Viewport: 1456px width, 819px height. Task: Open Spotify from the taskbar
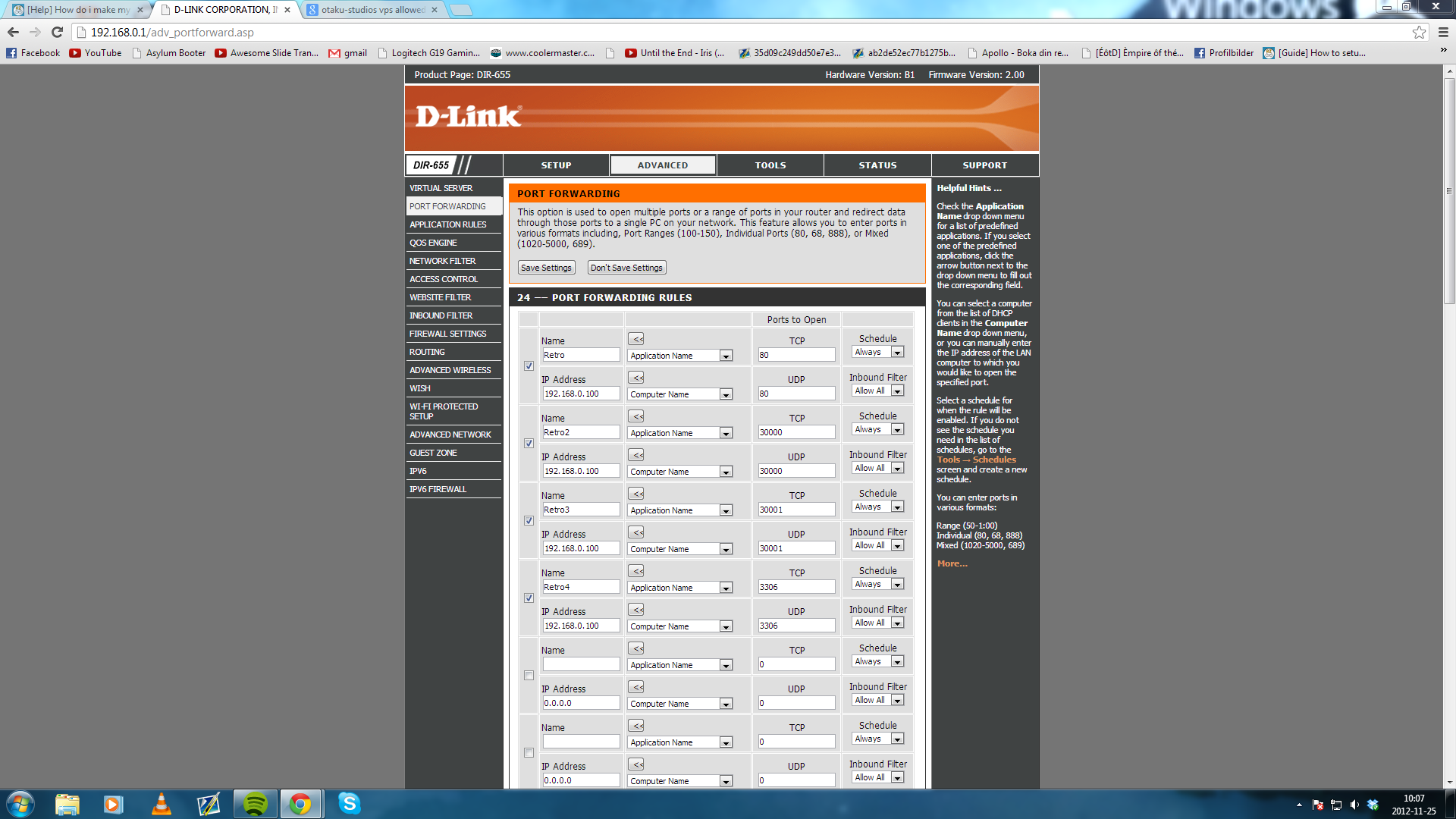click(x=255, y=804)
